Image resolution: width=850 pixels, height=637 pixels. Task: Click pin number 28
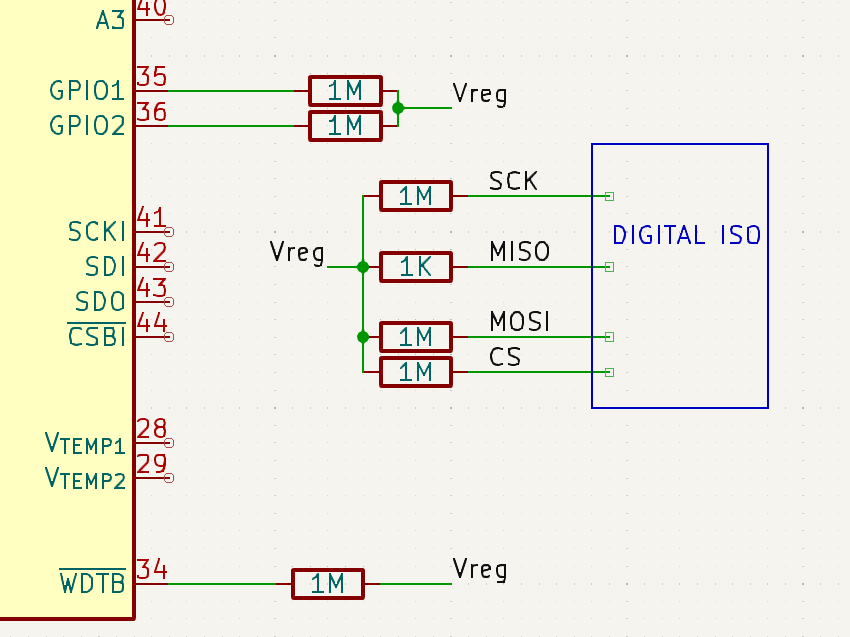click(x=152, y=429)
